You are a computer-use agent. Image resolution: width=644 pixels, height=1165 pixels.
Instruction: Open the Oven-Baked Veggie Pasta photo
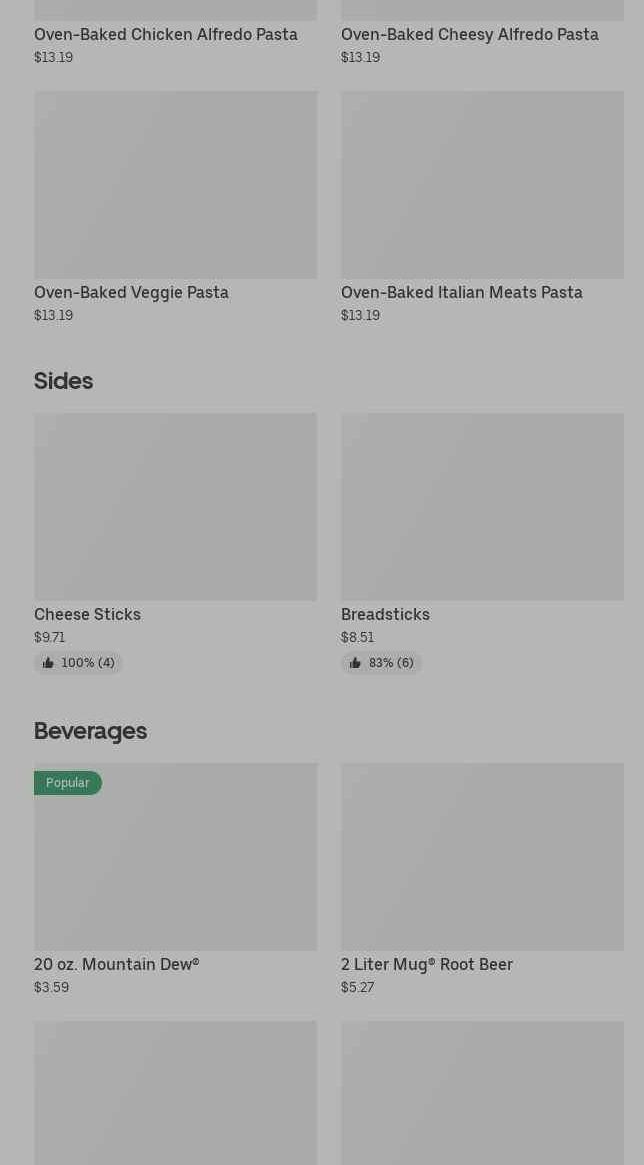tap(175, 185)
